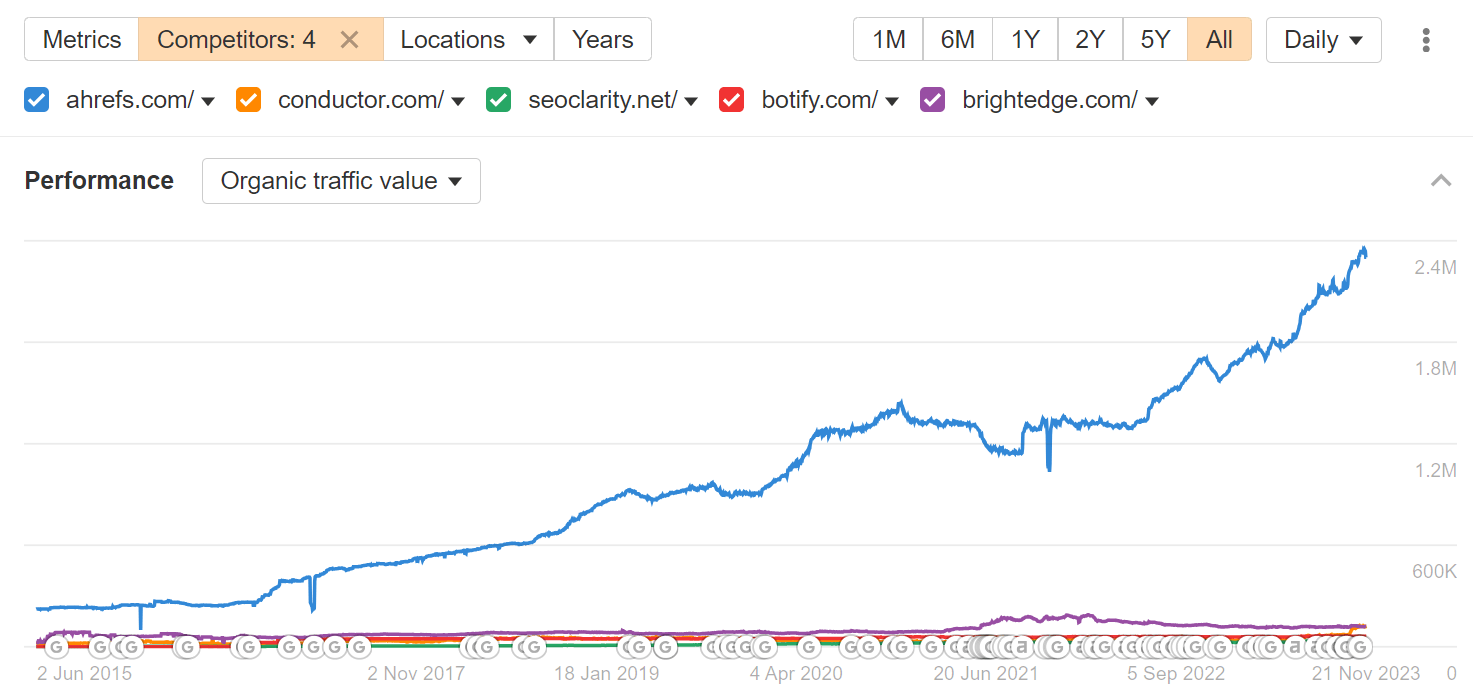Uncheck the ahrefs.com/ competitor checkbox
1473x696 pixels.
[36, 100]
